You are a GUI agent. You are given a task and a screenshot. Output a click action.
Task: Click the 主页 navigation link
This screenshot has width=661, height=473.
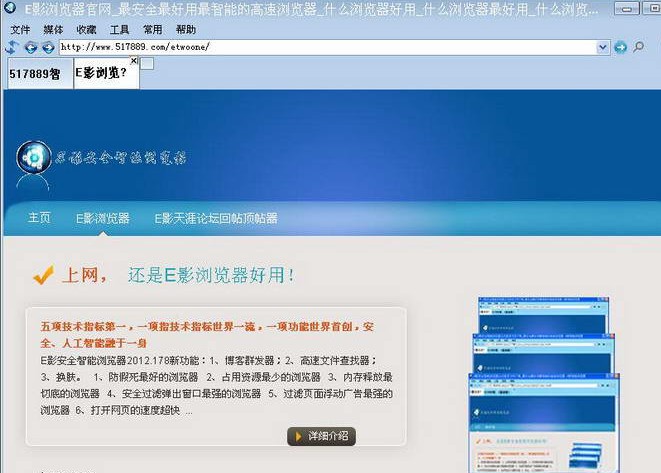coord(39,218)
